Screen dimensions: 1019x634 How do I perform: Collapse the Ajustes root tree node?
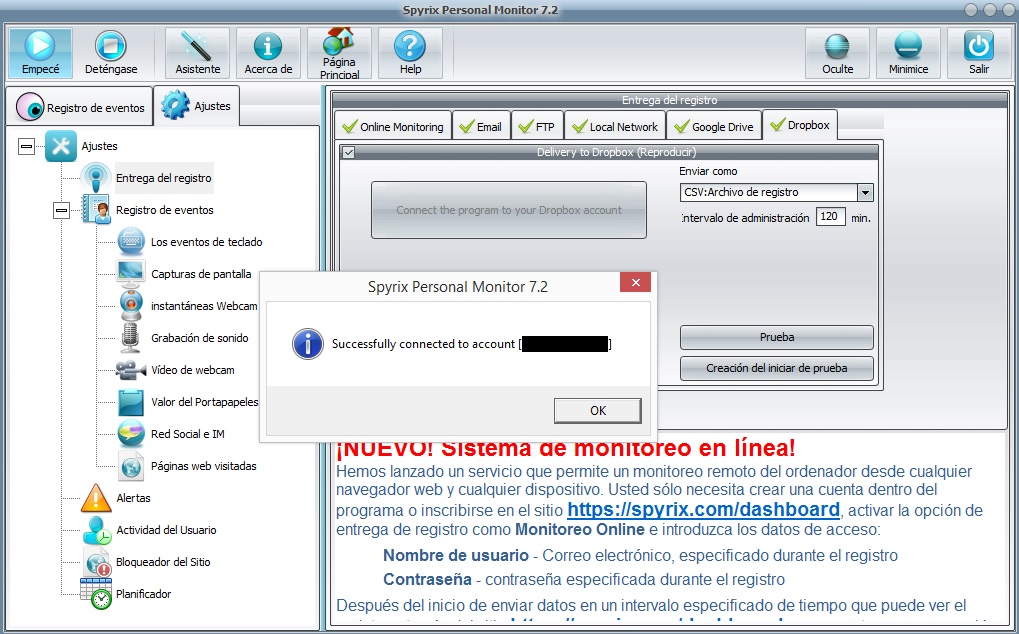pos(26,146)
